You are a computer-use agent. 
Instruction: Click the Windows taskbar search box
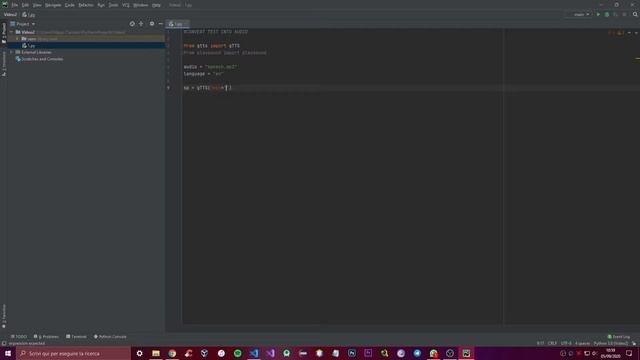[73, 353]
